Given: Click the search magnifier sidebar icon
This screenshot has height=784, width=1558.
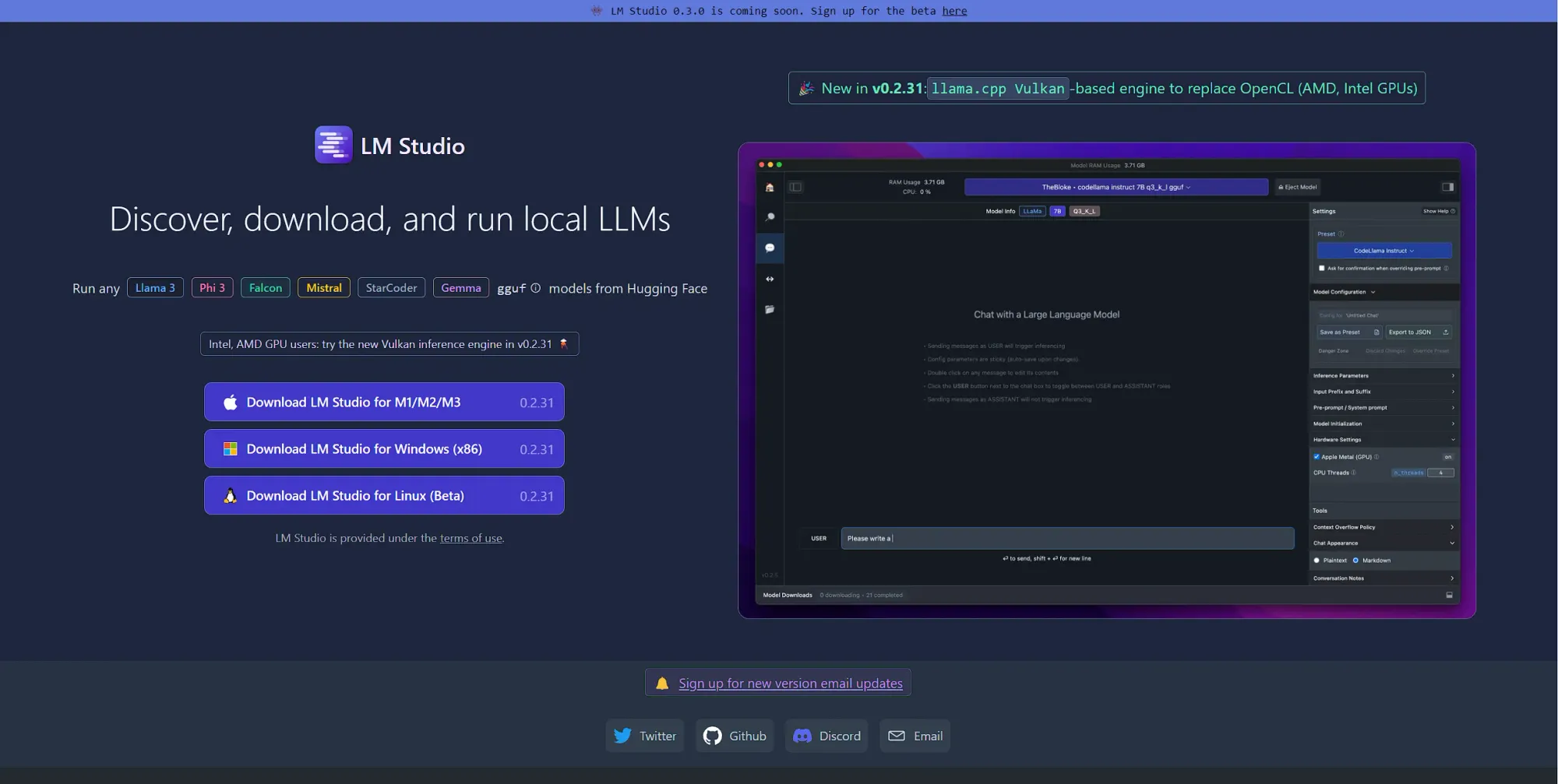Looking at the screenshot, I should tap(770, 217).
